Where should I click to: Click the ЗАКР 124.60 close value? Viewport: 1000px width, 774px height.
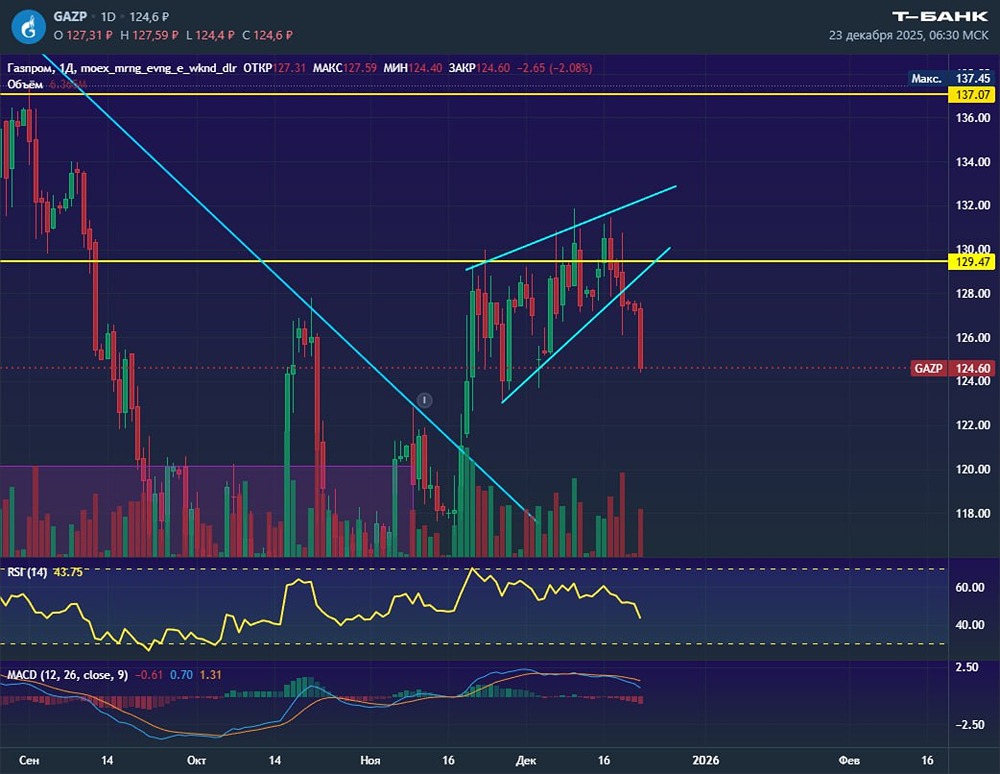[x=479, y=68]
